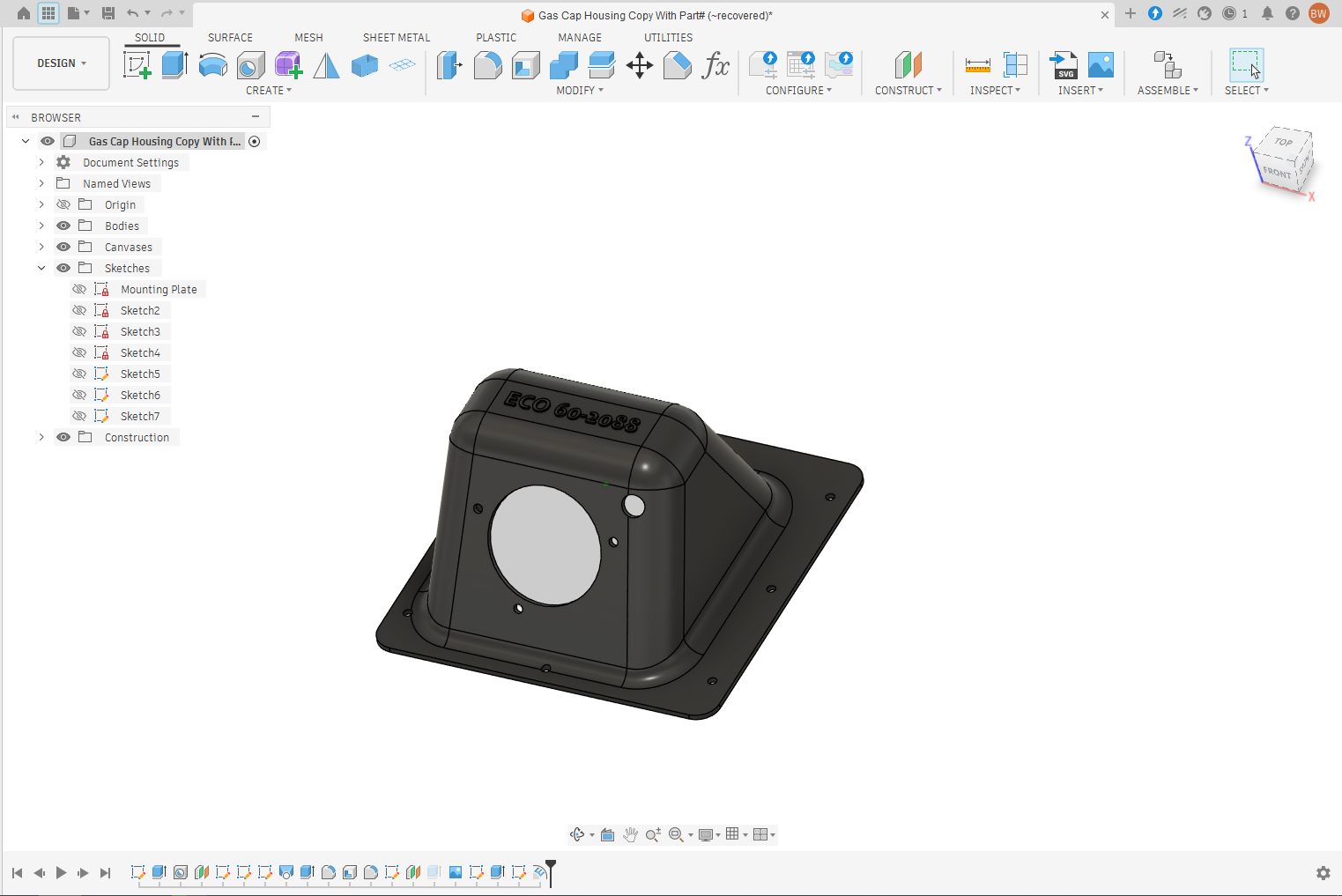This screenshot has width=1342, height=896.
Task: Click the Look At tool
Action: click(x=607, y=834)
